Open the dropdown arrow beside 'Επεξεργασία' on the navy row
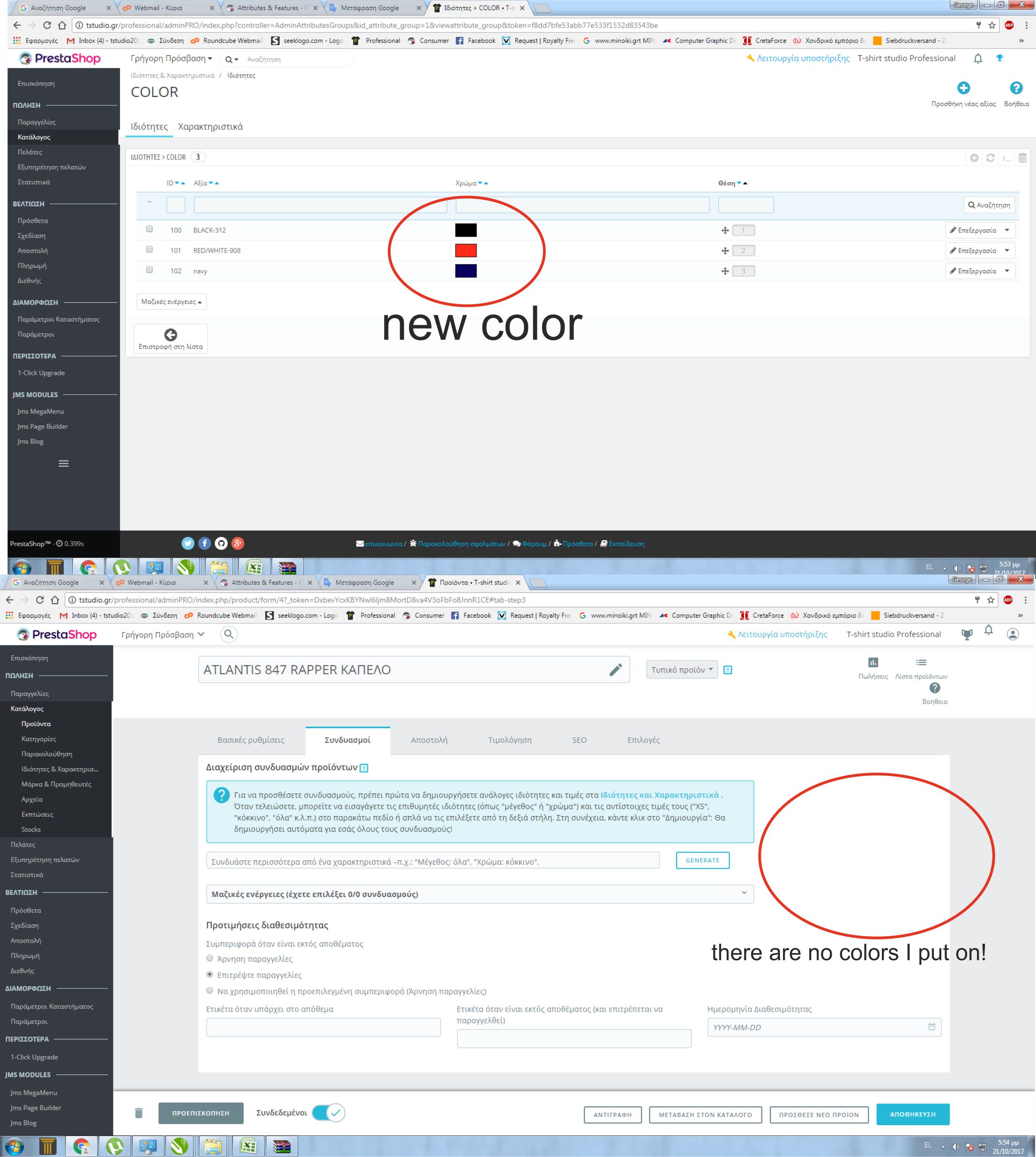 pyautogui.click(x=1006, y=271)
